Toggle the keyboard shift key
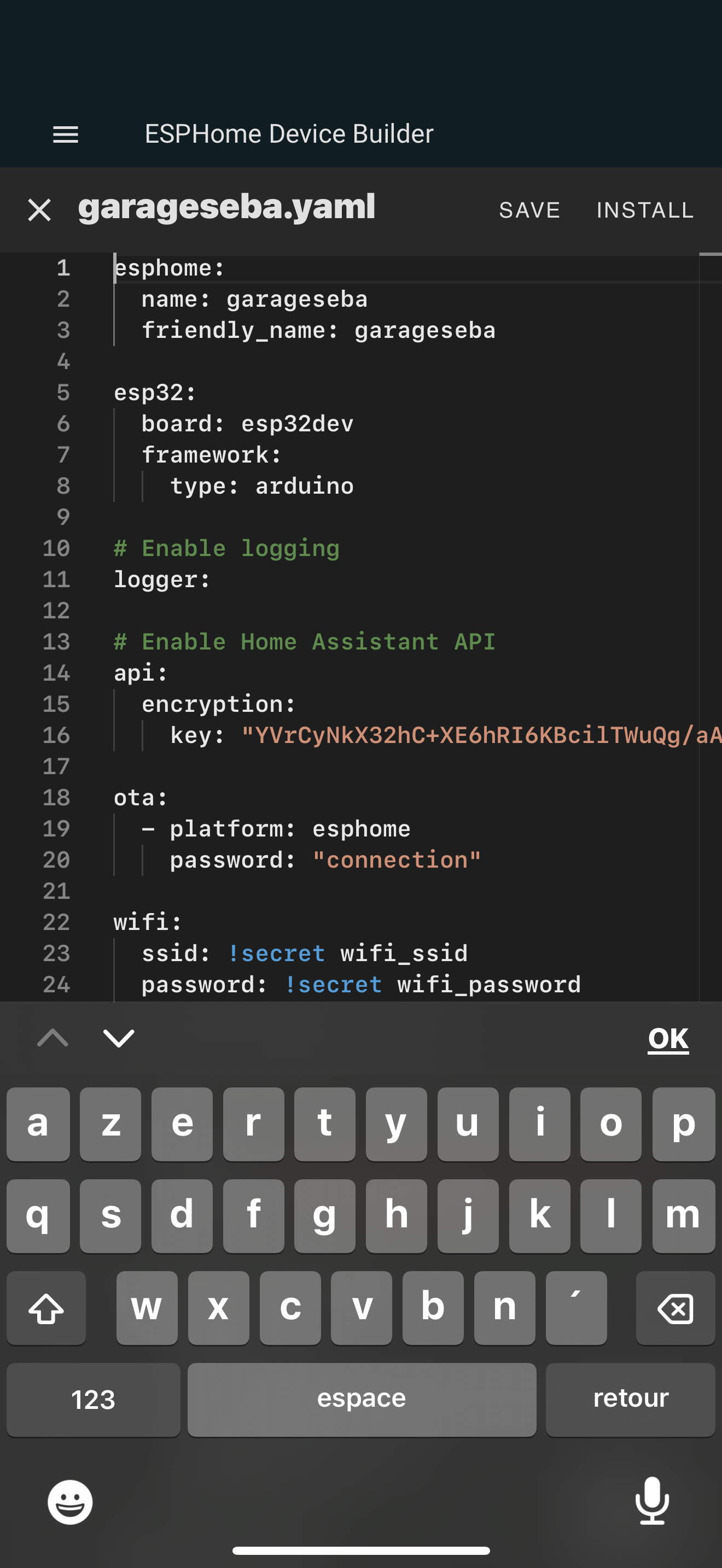This screenshot has width=722, height=1568. pos(46,1307)
